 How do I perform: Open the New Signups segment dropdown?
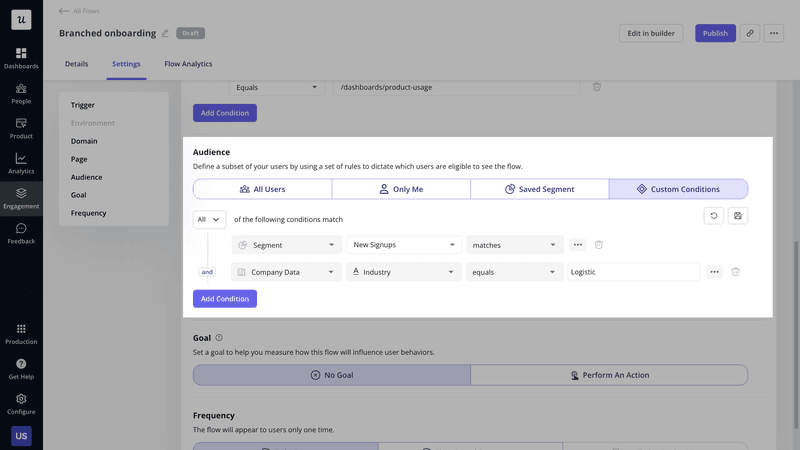point(403,245)
